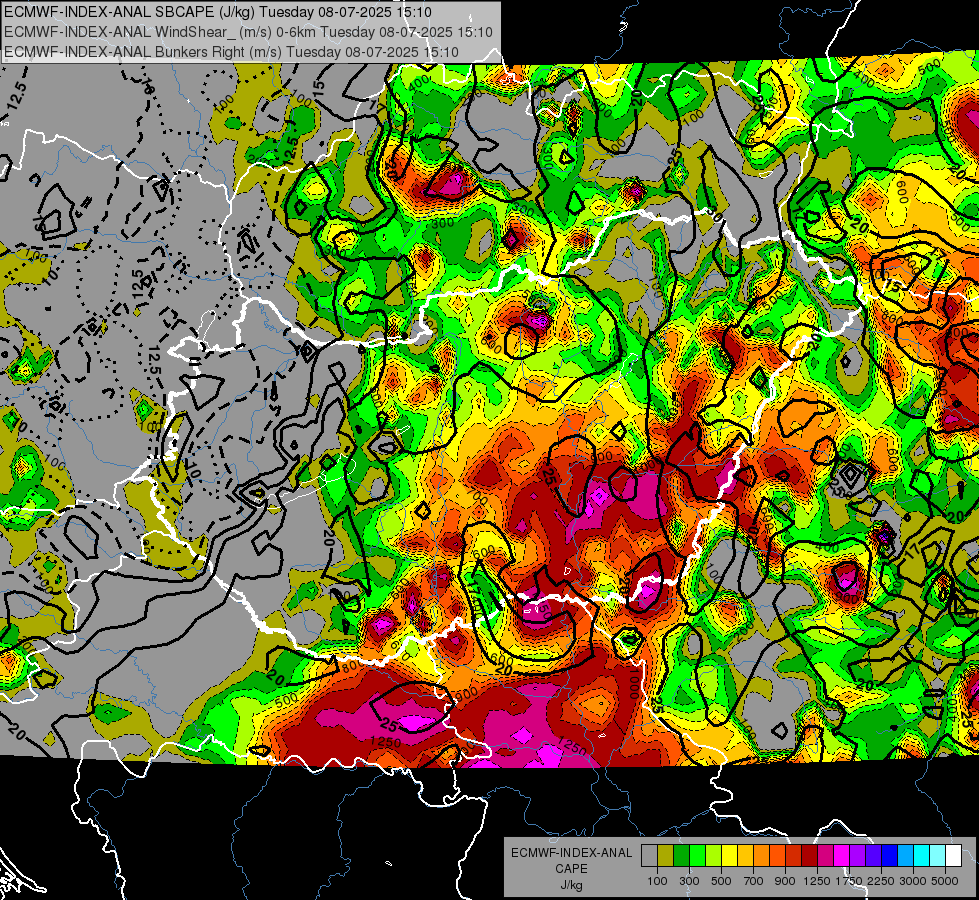
Task: Click the 300 value on legend scale
Action: tap(689, 881)
